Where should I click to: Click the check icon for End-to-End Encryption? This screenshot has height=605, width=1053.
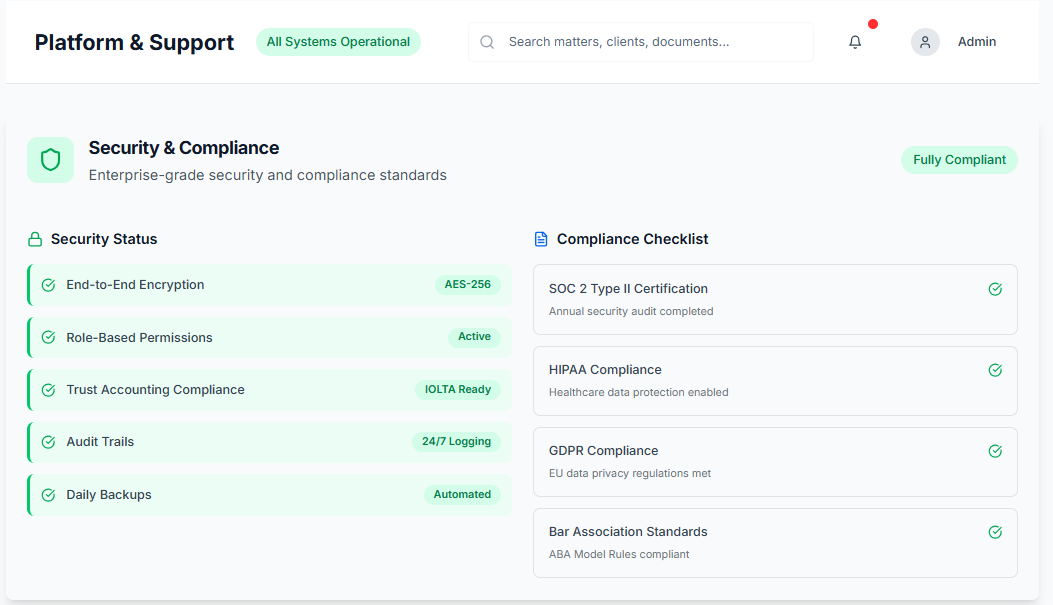tap(48, 285)
